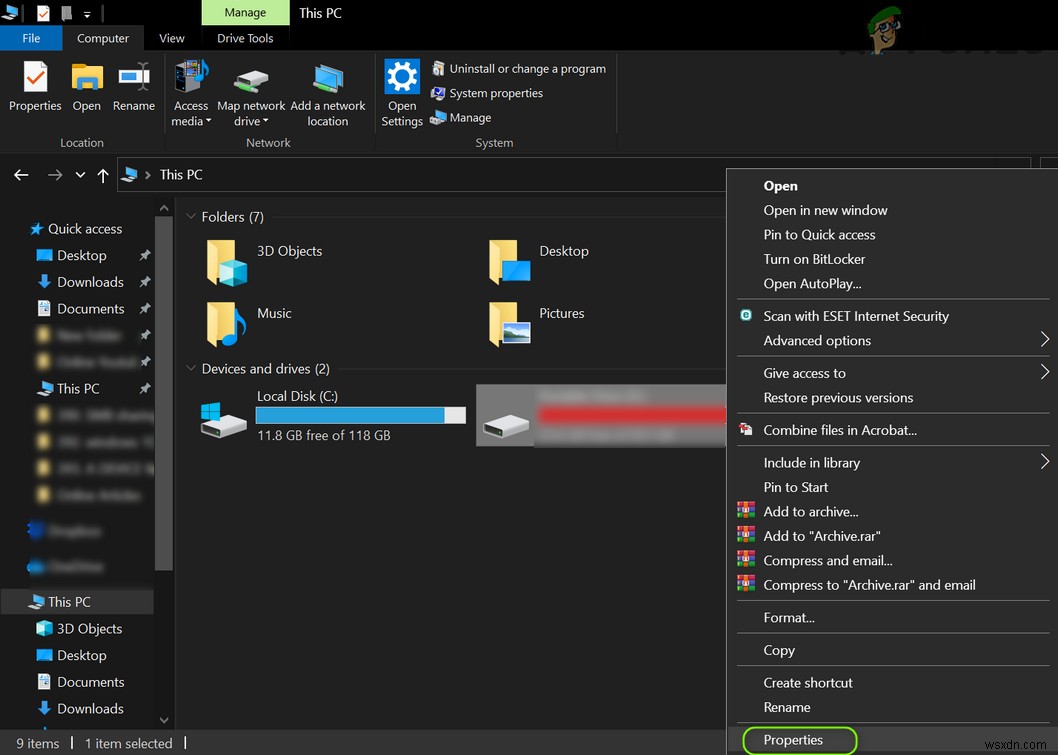Select the highlighted This PC tree node
Image resolution: width=1058 pixels, height=755 pixels.
coord(76,602)
